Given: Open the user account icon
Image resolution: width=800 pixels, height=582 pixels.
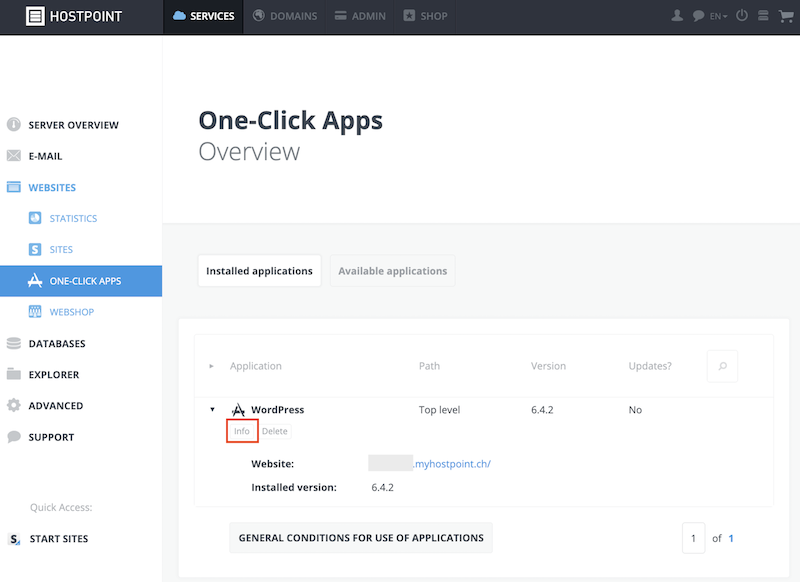Looking at the screenshot, I should (x=677, y=16).
